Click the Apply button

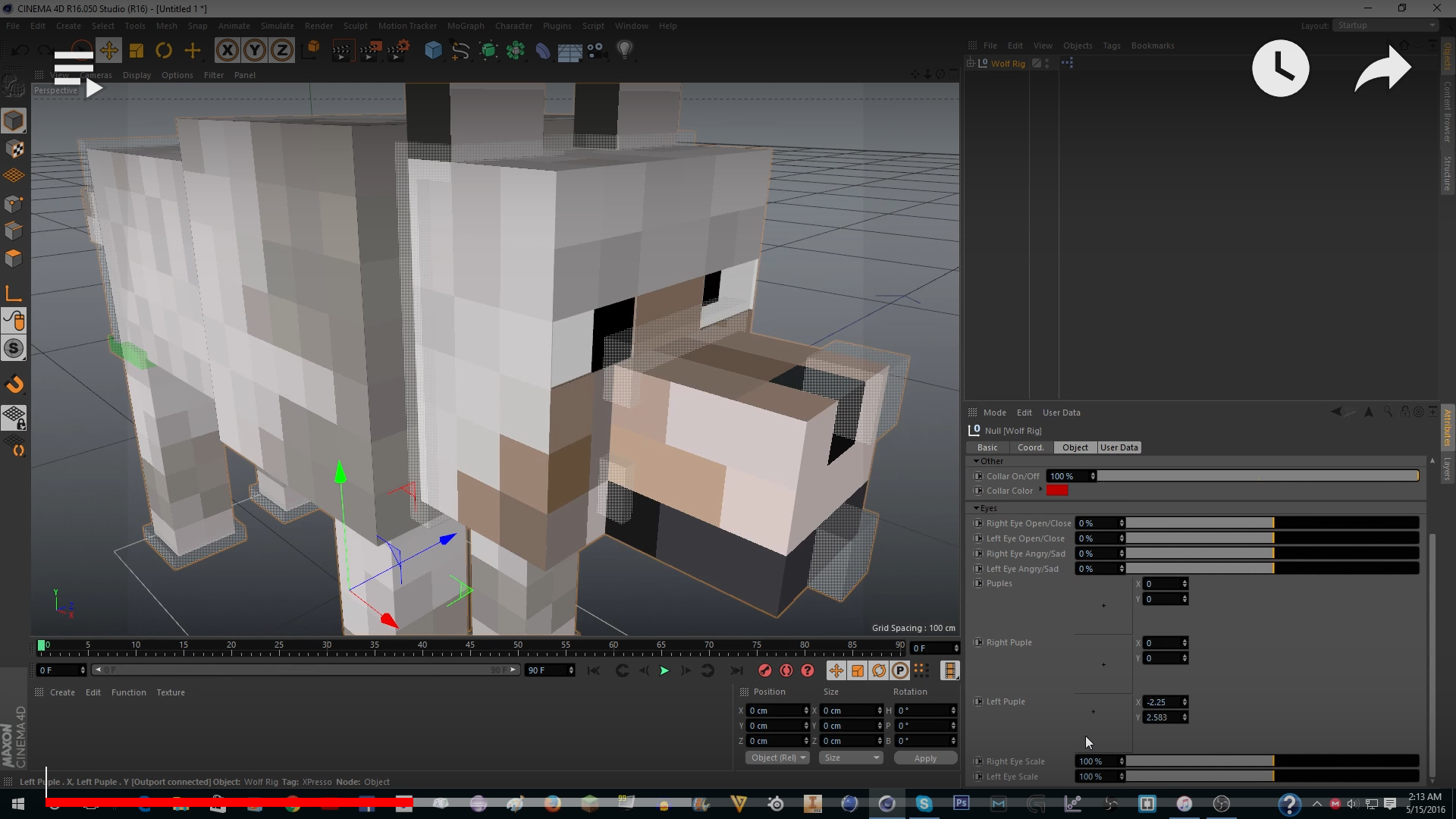925,758
